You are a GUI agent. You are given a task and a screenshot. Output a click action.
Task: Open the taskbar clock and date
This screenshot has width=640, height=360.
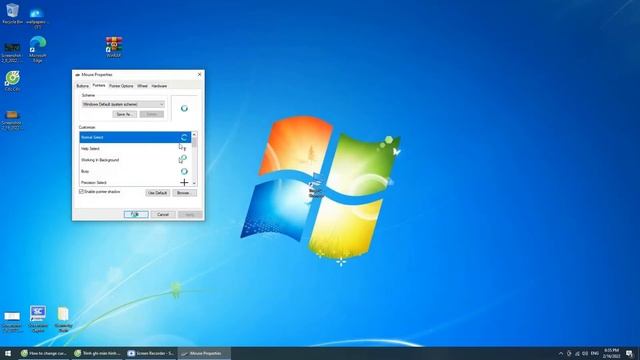[611, 353]
